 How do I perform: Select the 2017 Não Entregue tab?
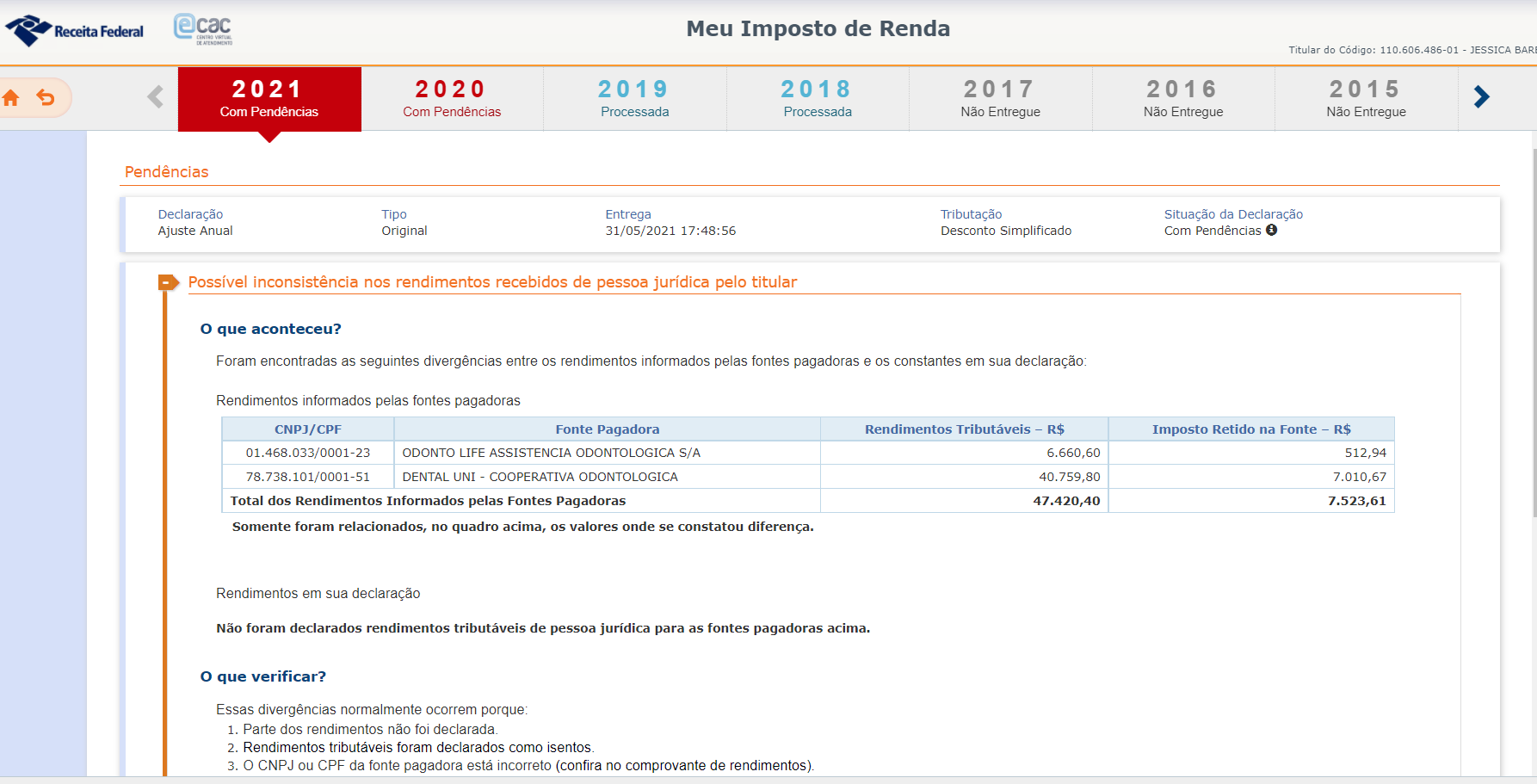coord(1000,99)
